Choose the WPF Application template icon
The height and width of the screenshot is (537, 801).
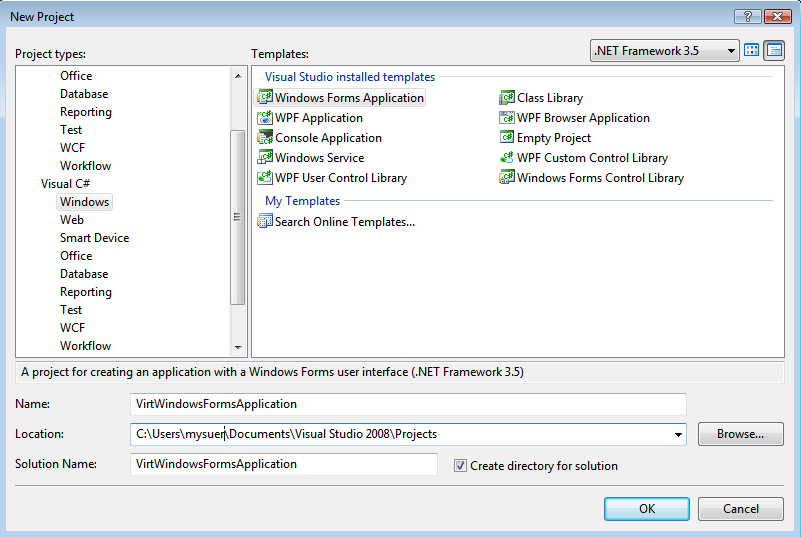pyautogui.click(x=265, y=118)
